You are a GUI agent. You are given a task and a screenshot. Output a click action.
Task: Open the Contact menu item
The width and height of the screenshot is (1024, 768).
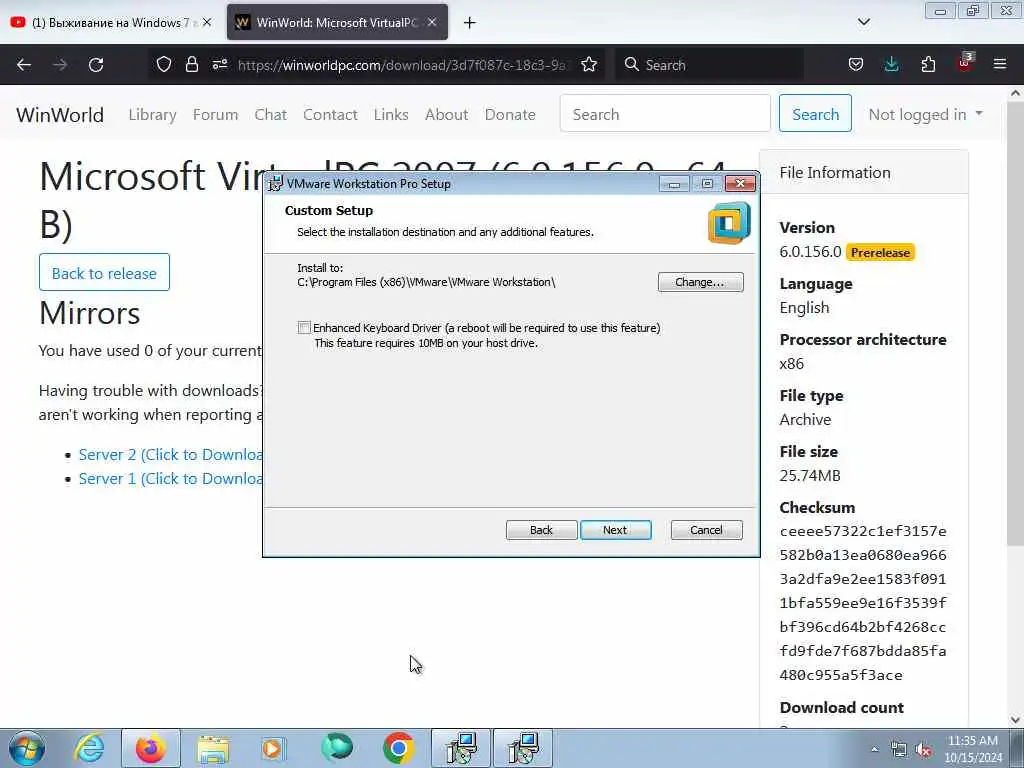(x=330, y=115)
